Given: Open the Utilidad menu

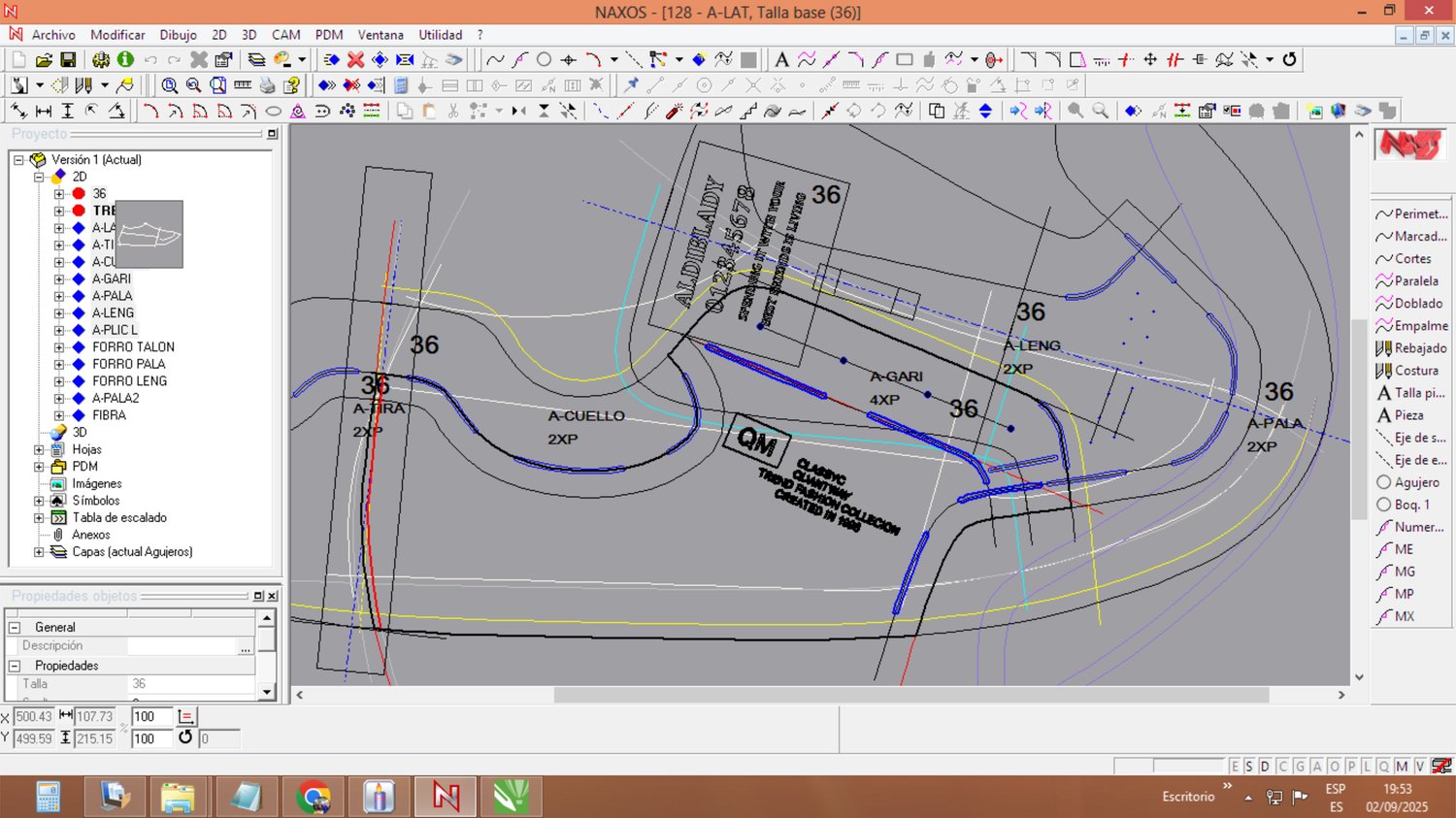Looking at the screenshot, I should coord(440,35).
